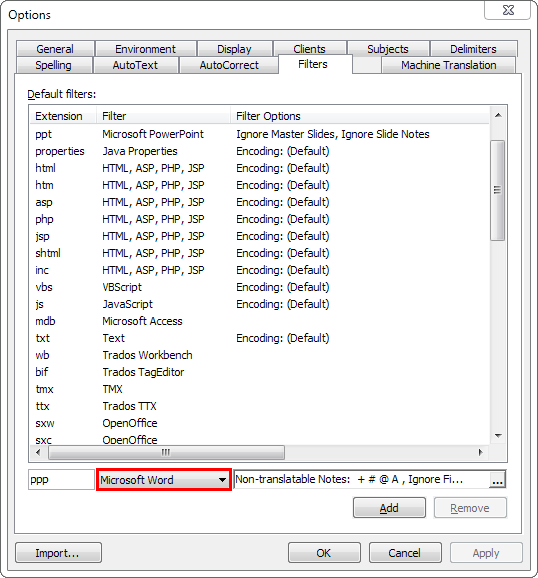This screenshot has width=538, height=578.
Task: Click the vertical scrollbar thumb
Action: (497, 190)
